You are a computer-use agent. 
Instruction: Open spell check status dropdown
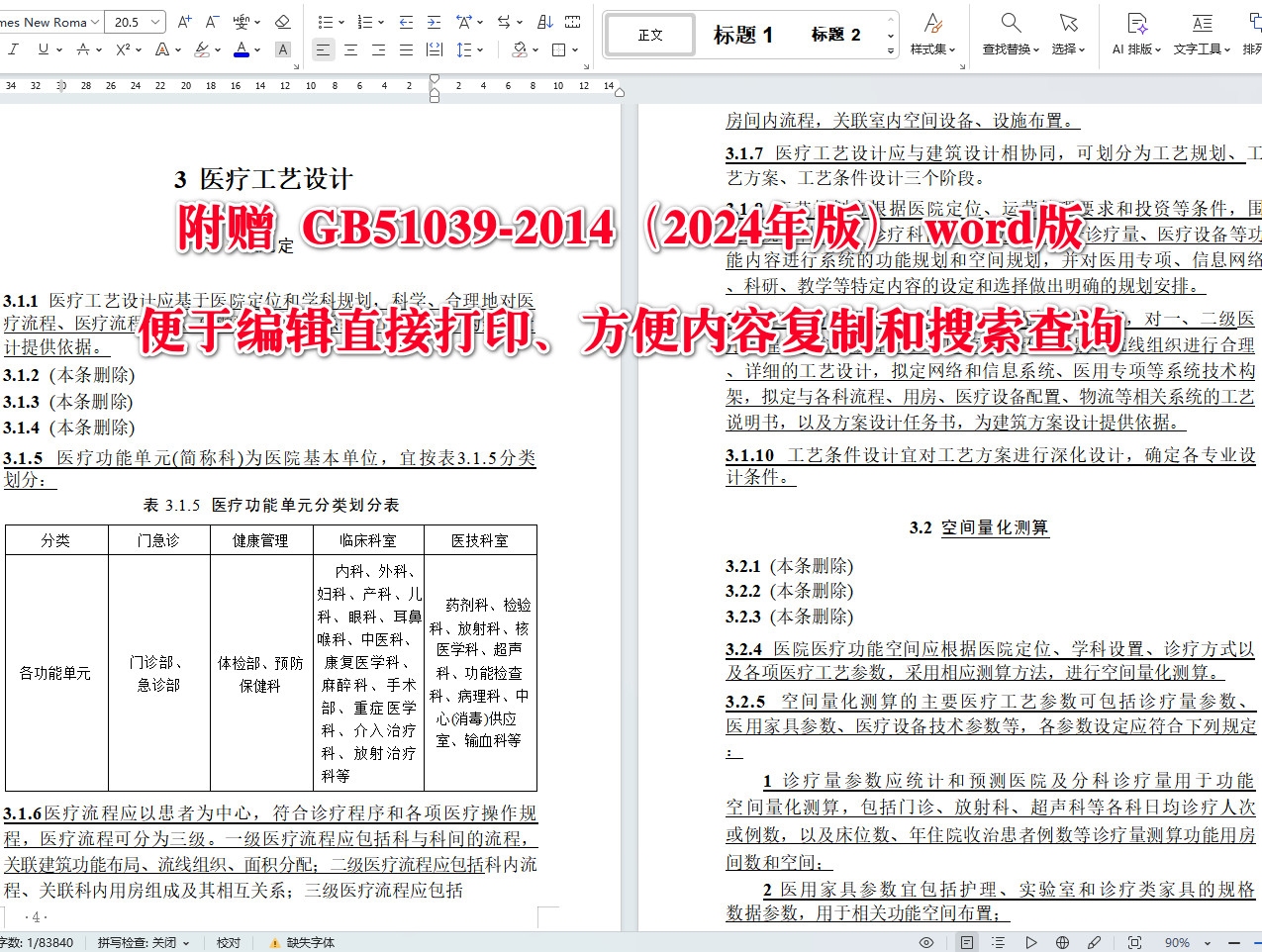tap(185, 943)
